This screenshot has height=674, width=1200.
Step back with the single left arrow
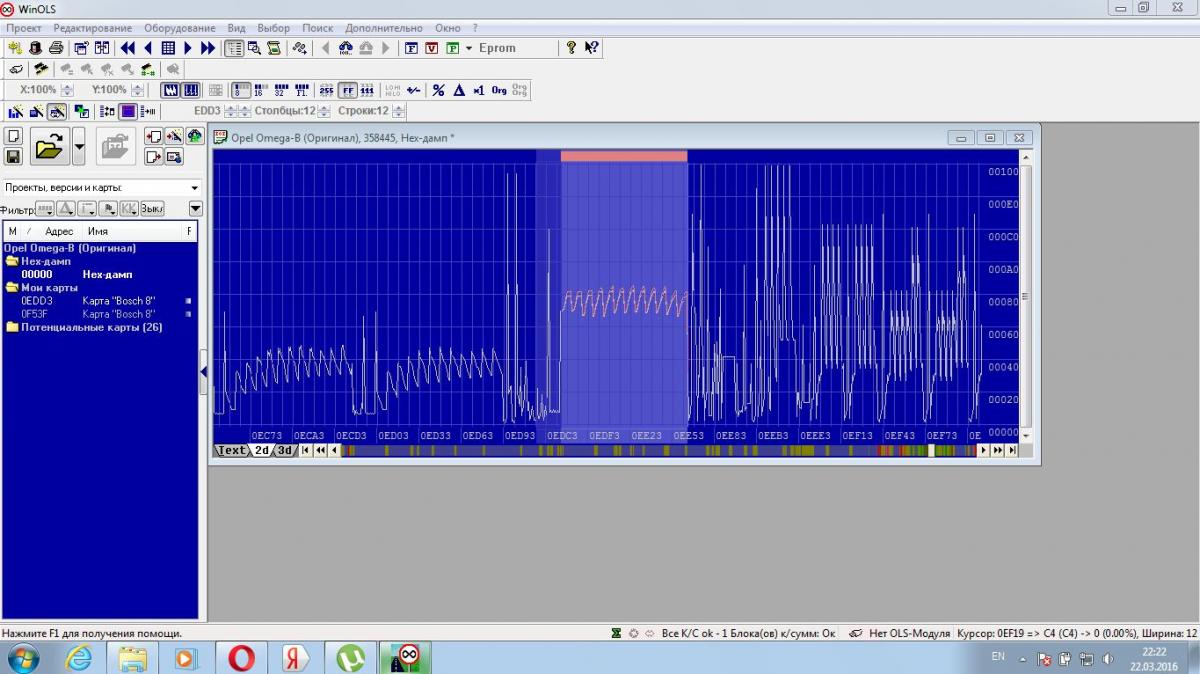click(148, 48)
